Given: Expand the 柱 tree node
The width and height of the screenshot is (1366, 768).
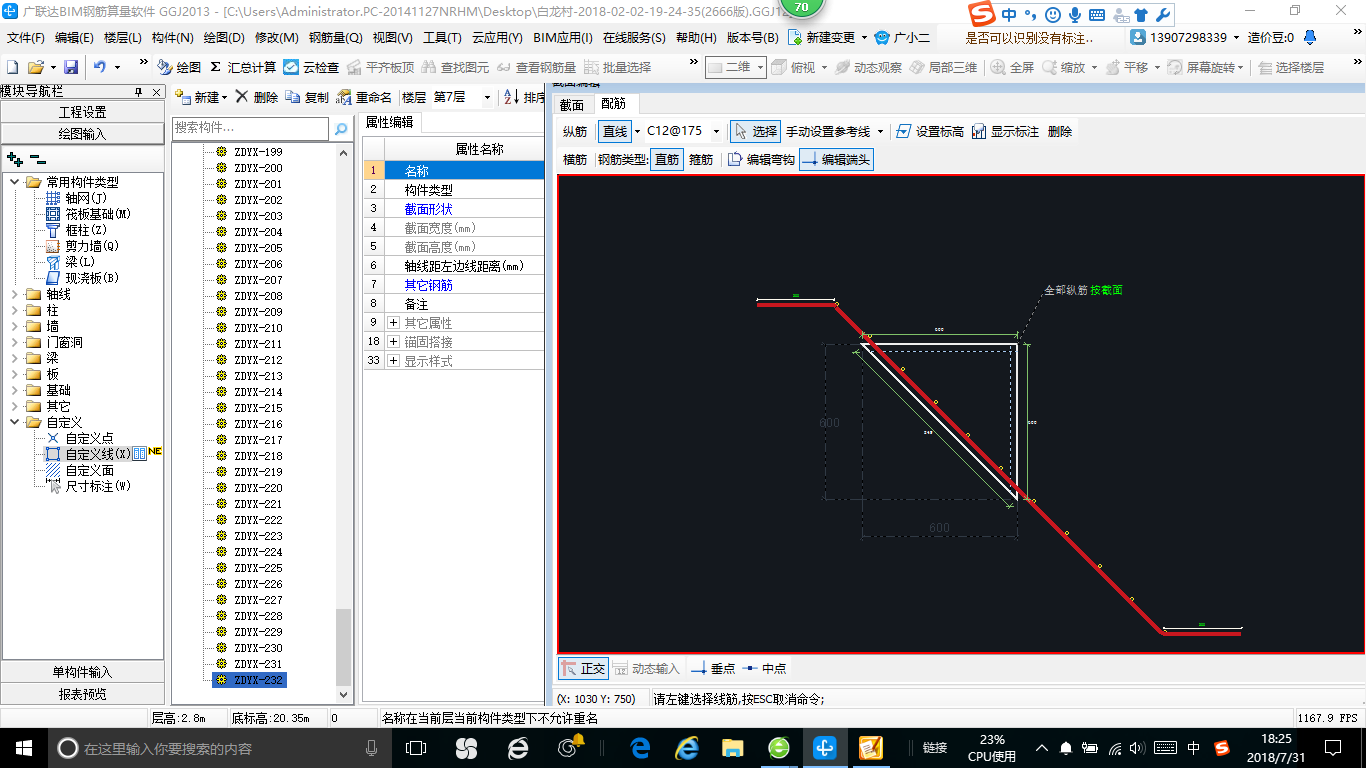Looking at the screenshot, I should [x=15, y=311].
